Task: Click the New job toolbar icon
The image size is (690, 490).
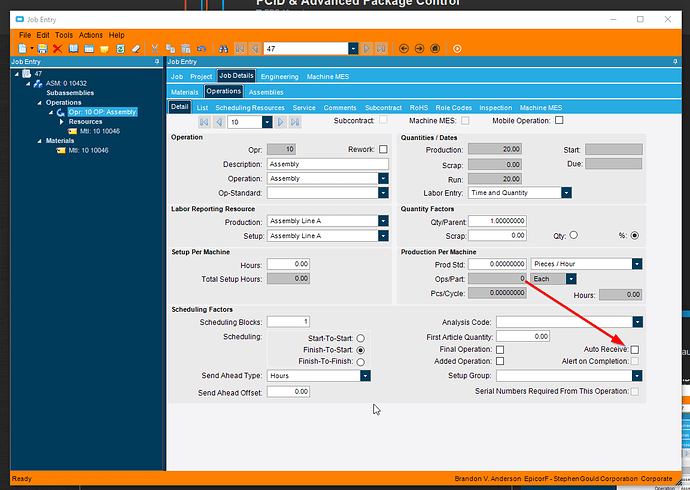Action: 22,48
